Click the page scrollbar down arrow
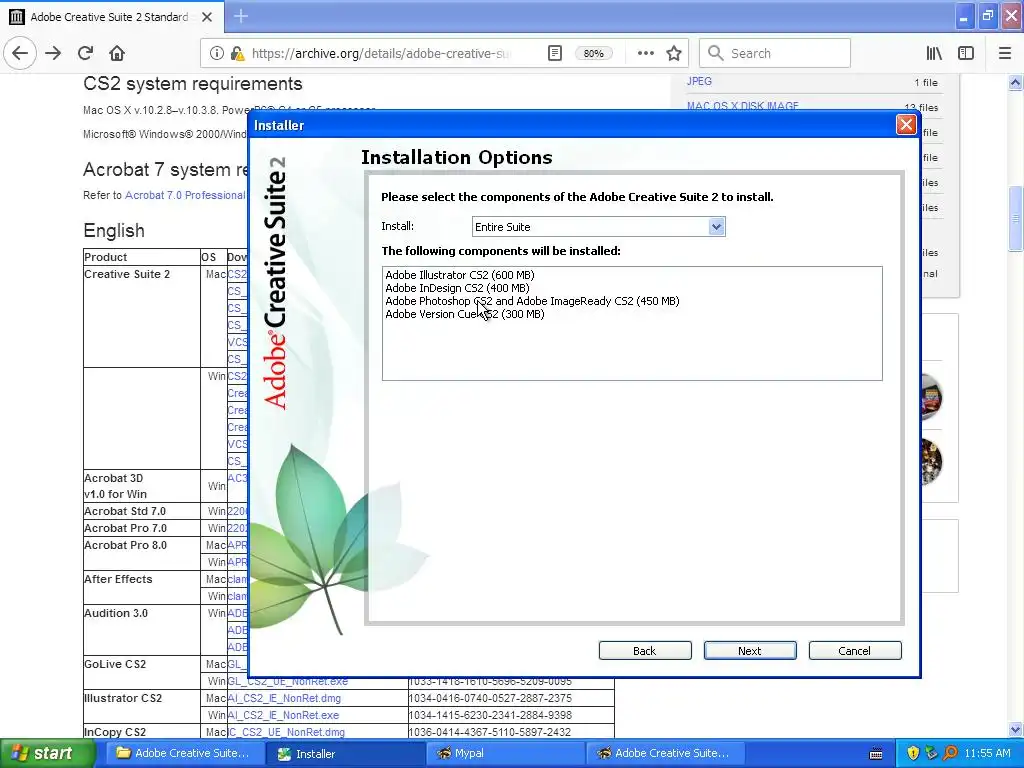Viewport: 1024px width, 768px height. pos(1016,730)
